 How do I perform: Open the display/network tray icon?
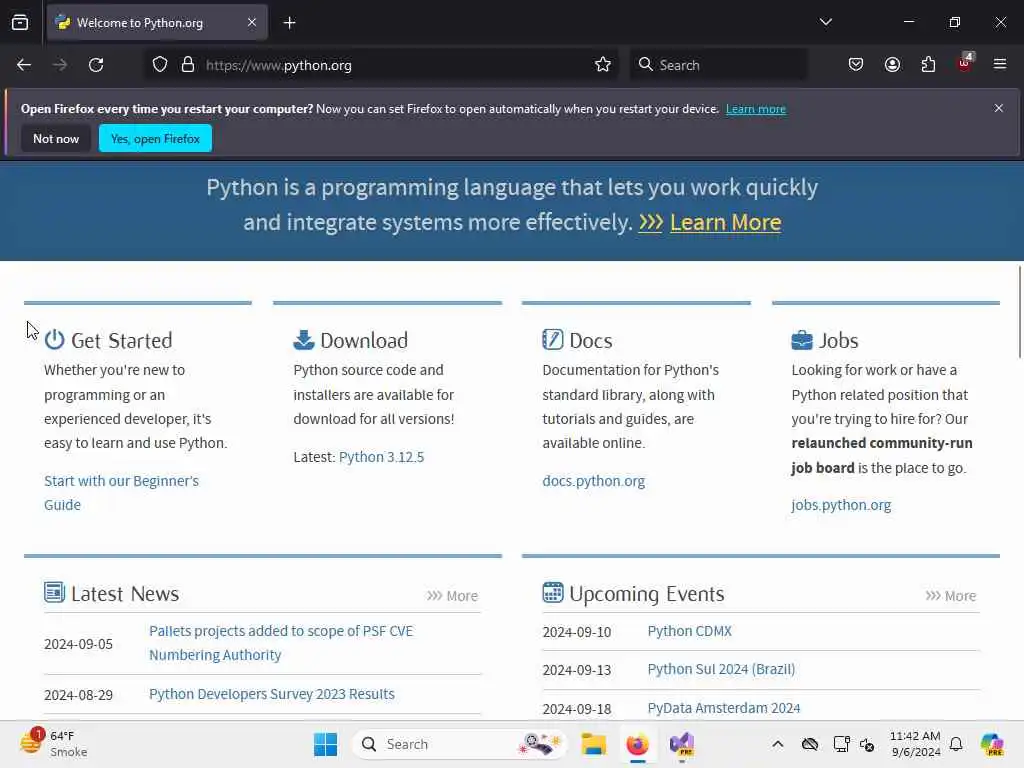pos(841,744)
